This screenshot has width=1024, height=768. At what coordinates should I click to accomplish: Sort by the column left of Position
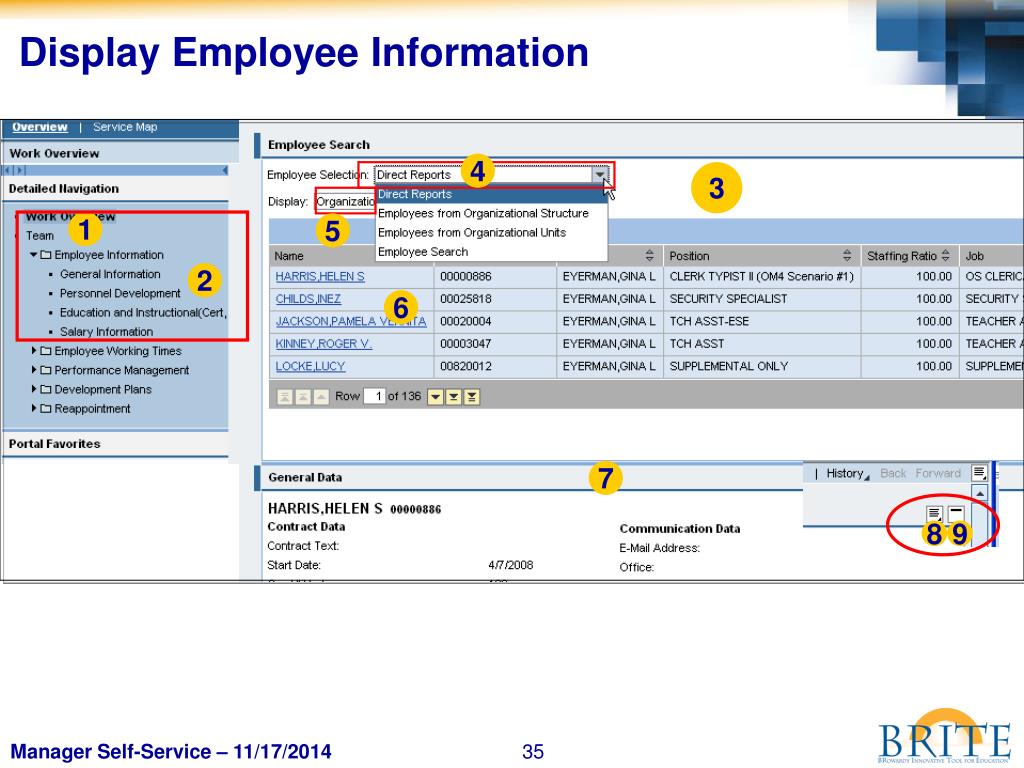pyautogui.click(x=648, y=255)
